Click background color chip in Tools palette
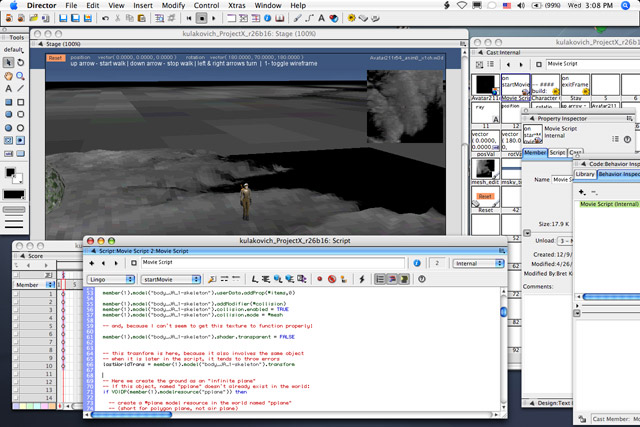Screen dimensions: 640x427 (x=19, y=179)
